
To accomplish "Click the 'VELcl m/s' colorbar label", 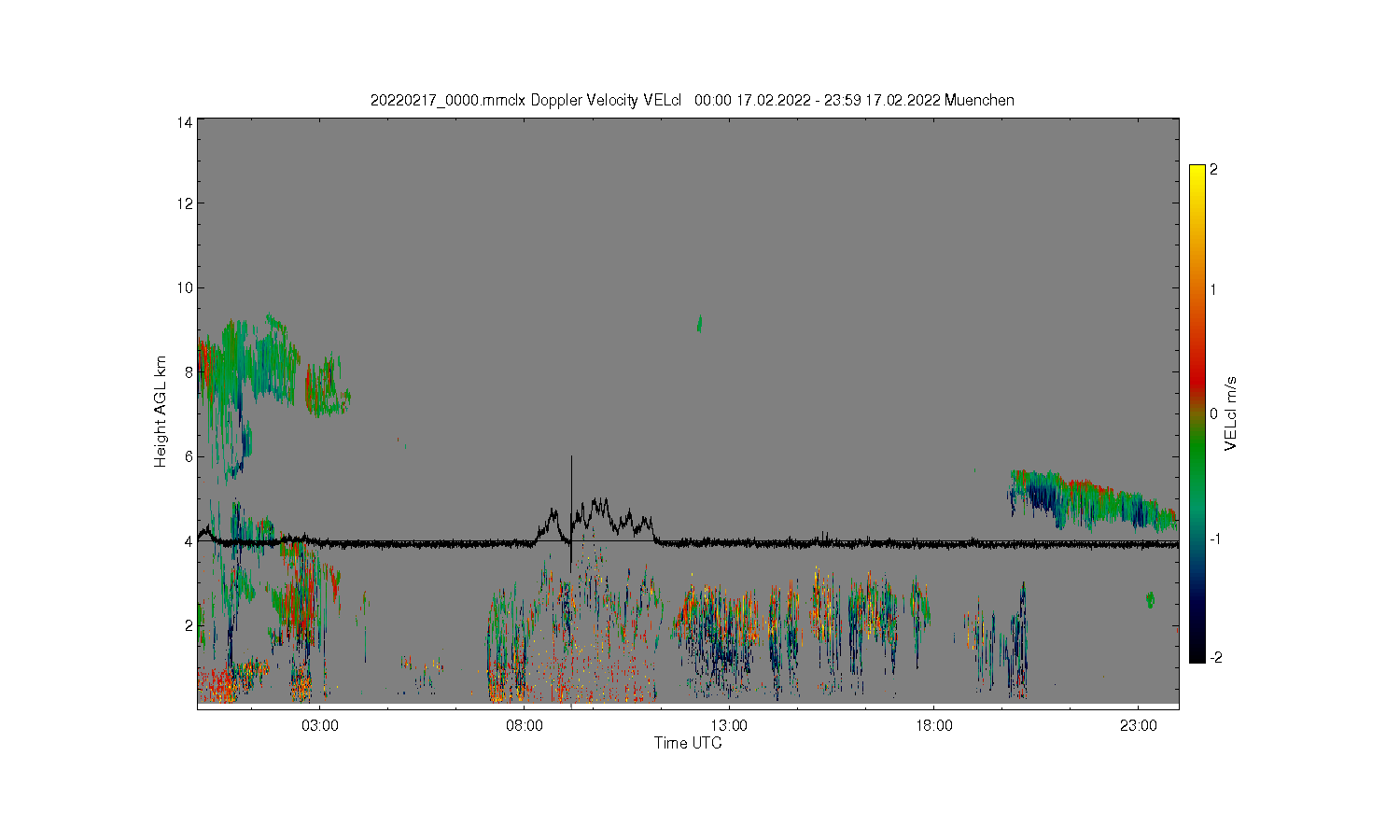I will [x=1231, y=413].
